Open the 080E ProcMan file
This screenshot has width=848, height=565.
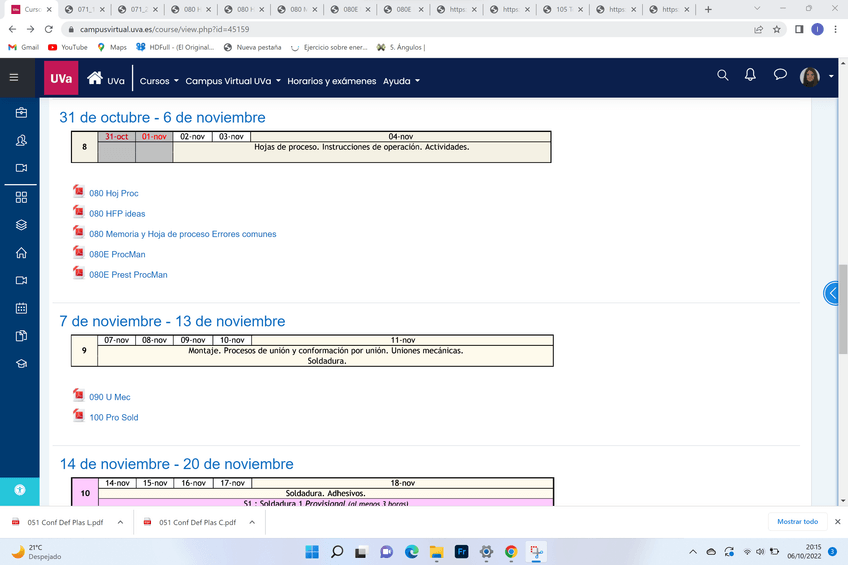pos(117,254)
